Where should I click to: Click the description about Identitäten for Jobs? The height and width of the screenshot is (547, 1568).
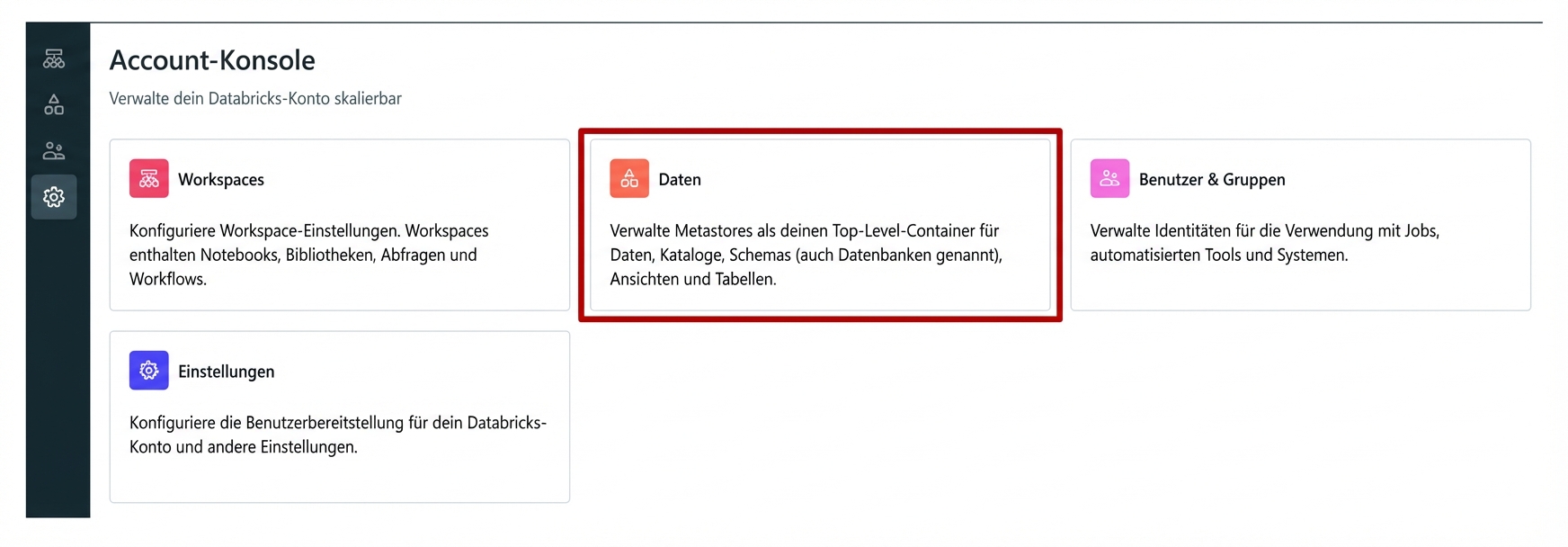tap(1265, 243)
